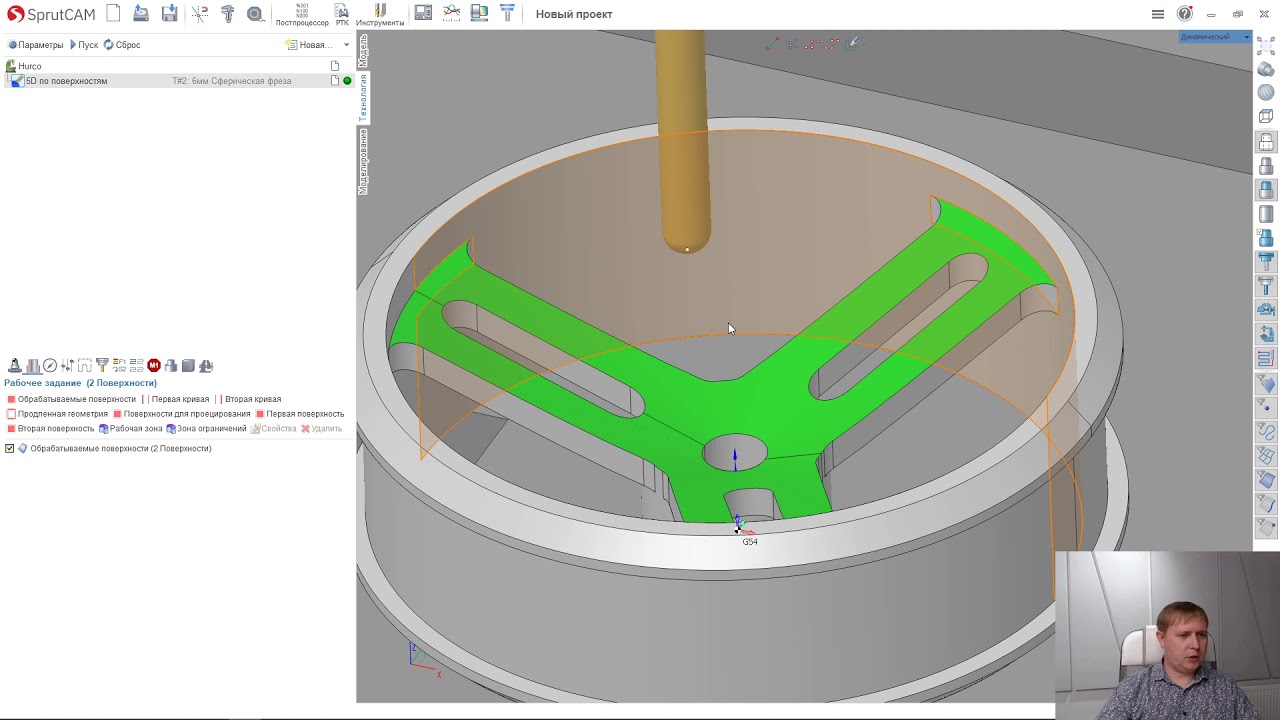Open the compass icon in parameters strip

50,366
